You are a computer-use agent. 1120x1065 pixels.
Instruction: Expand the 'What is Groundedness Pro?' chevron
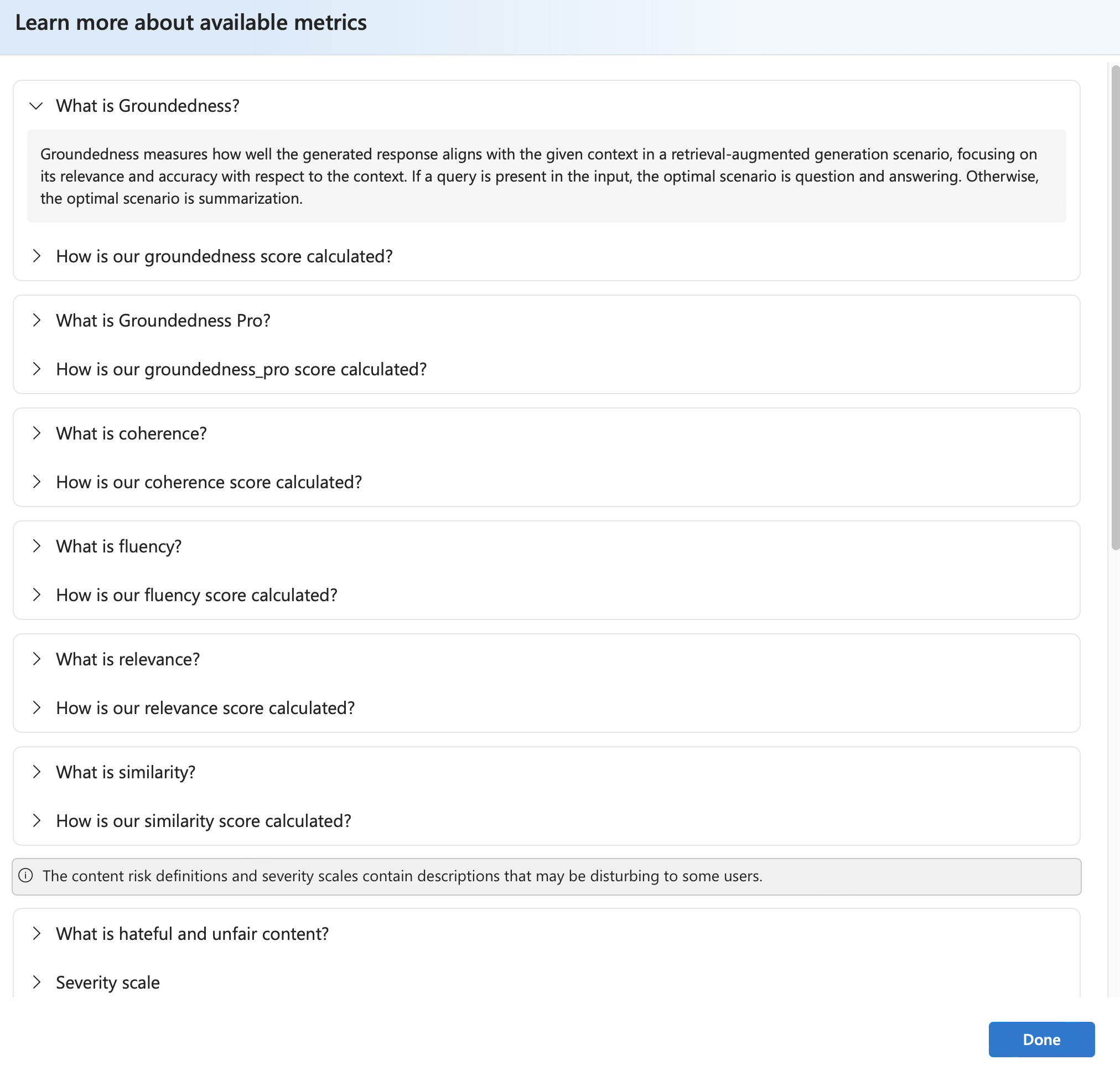point(37,320)
